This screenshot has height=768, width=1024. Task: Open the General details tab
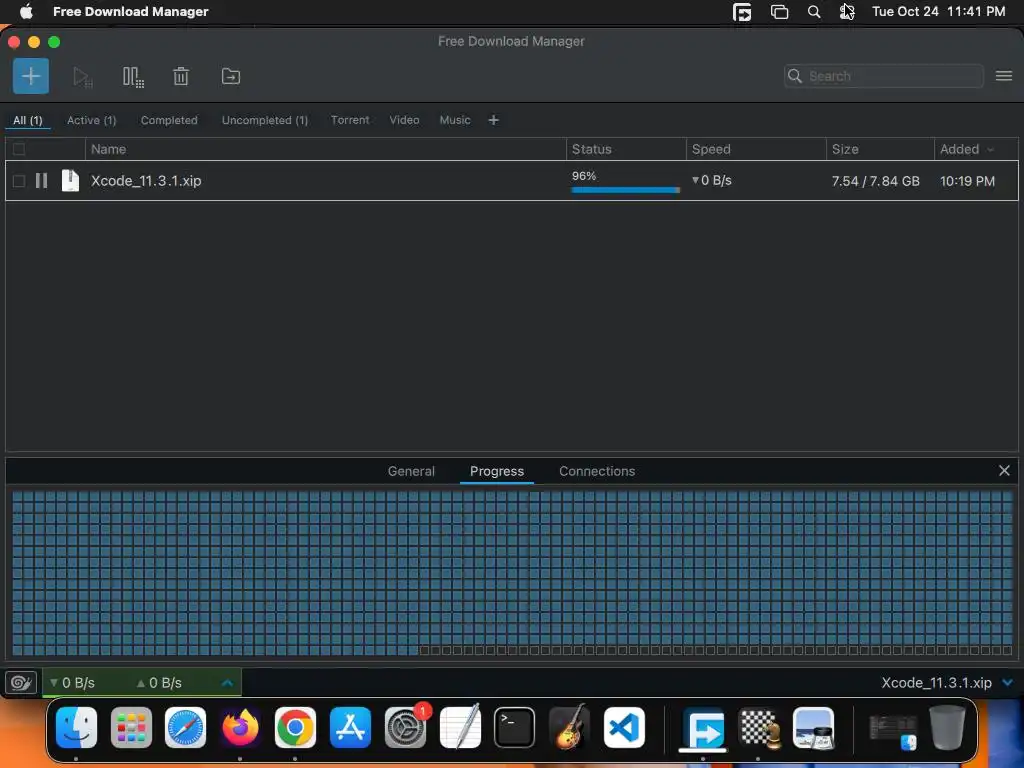411,471
